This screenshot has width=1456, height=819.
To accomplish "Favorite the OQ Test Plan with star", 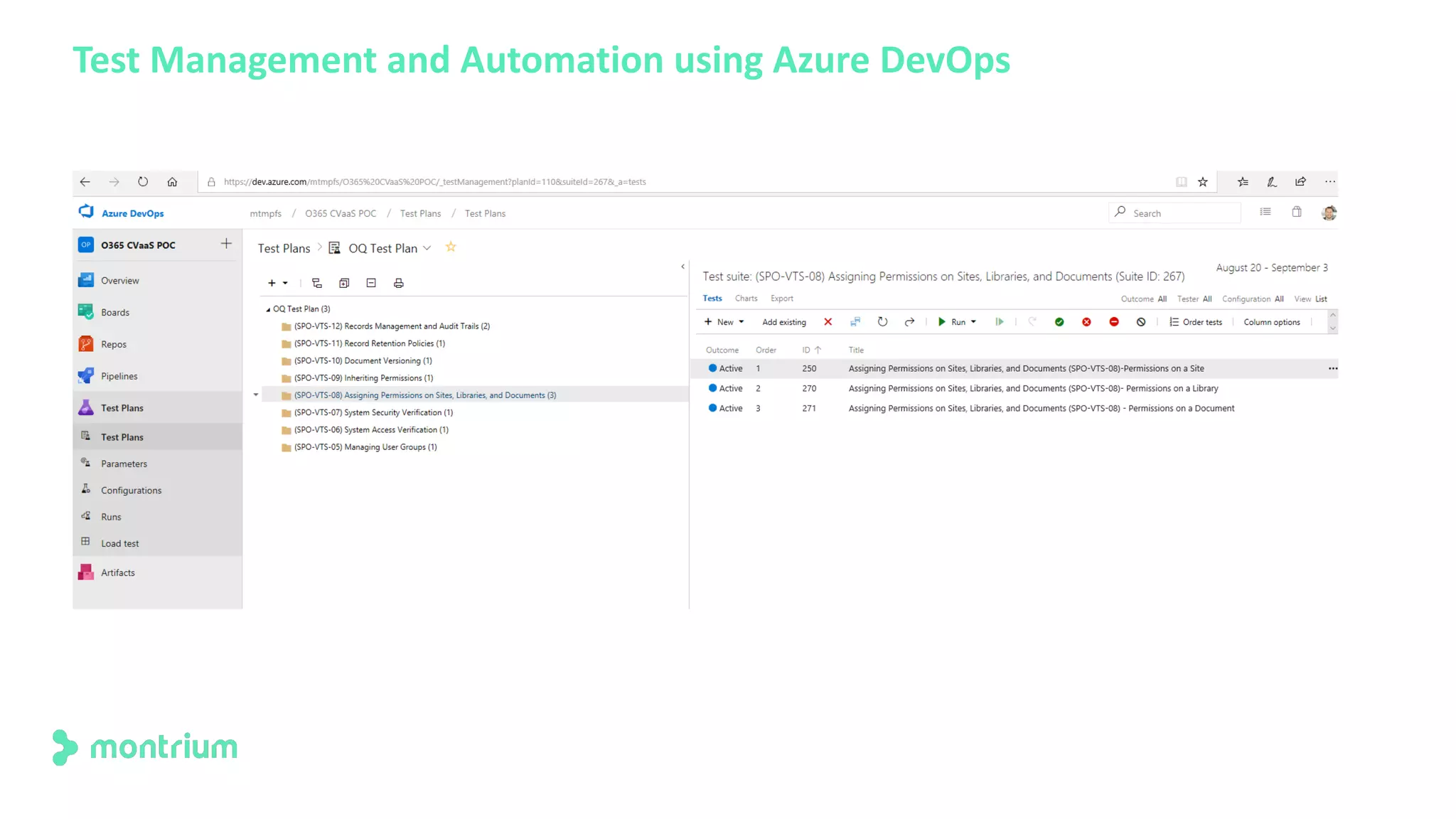I will coord(451,247).
